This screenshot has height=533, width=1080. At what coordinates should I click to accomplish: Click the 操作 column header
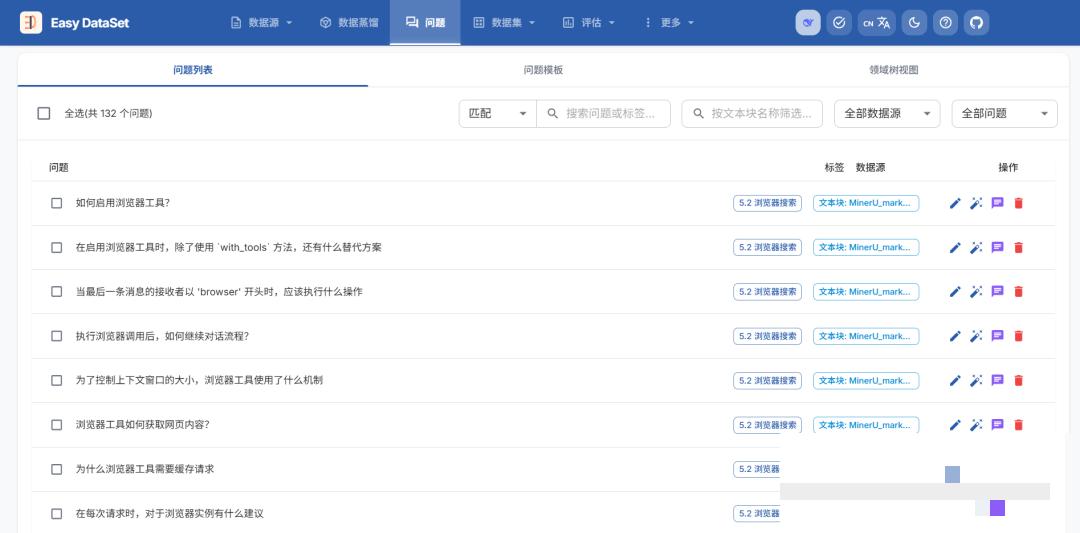(1008, 167)
